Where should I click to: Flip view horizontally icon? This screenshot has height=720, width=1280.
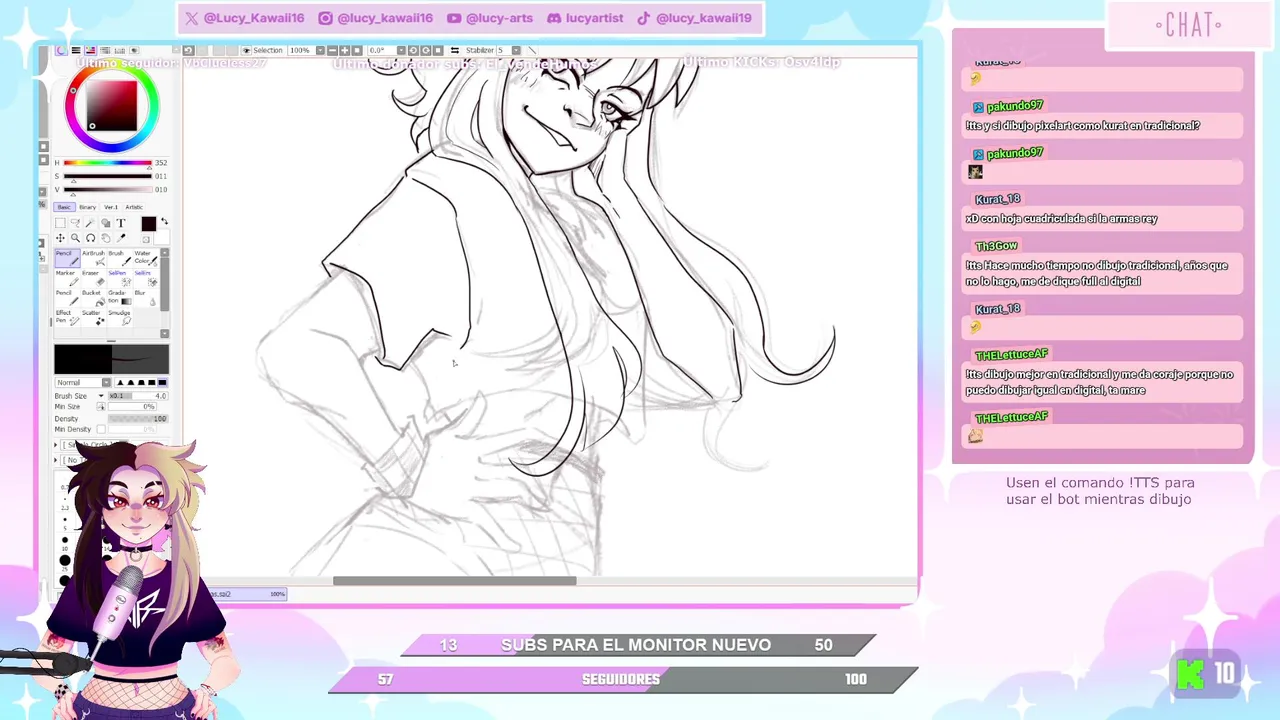click(455, 50)
